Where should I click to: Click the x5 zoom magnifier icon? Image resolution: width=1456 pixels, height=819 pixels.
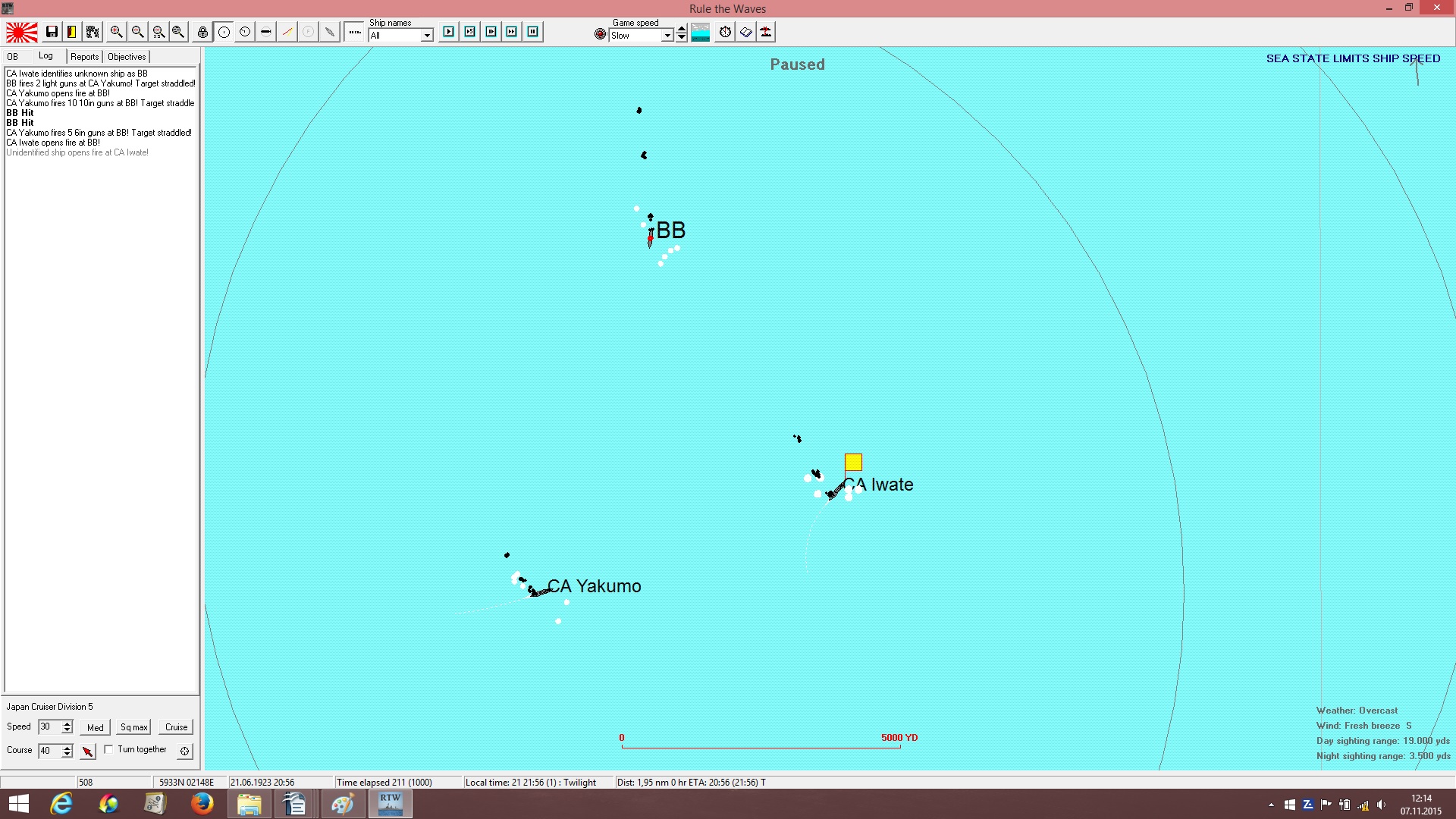(158, 32)
